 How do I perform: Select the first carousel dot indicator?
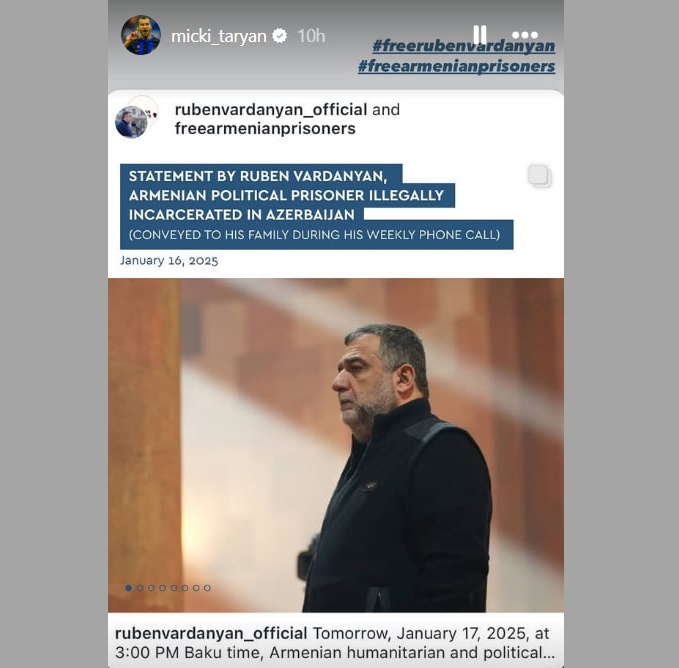(x=129, y=588)
